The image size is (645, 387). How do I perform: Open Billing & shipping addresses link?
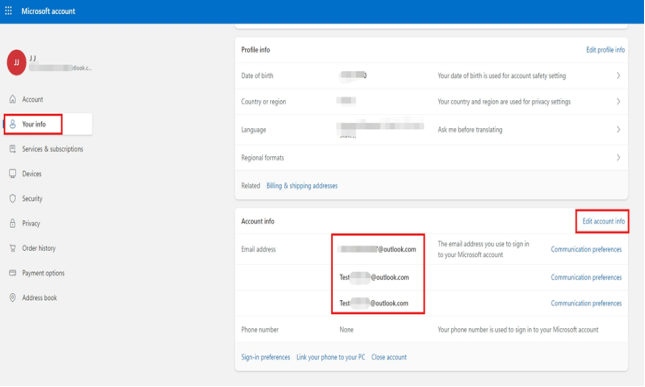(x=302, y=186)
